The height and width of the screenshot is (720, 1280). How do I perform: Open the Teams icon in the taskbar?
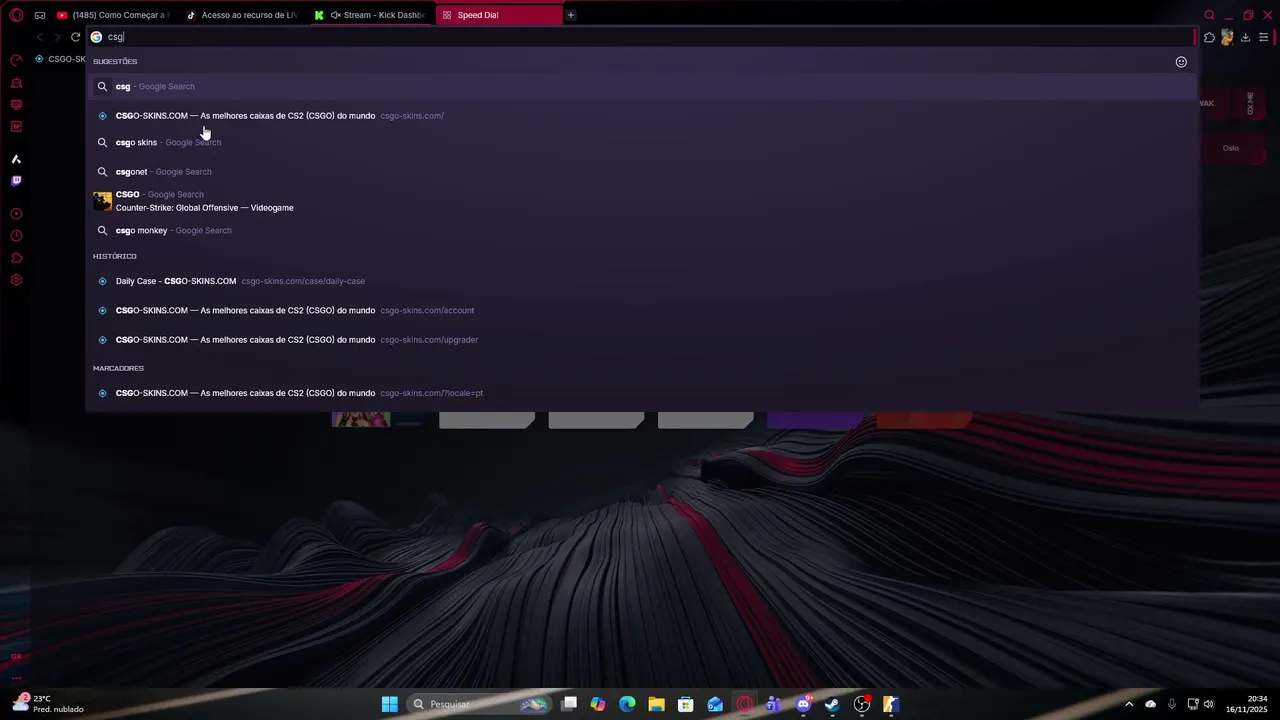(x=773, y=704)
